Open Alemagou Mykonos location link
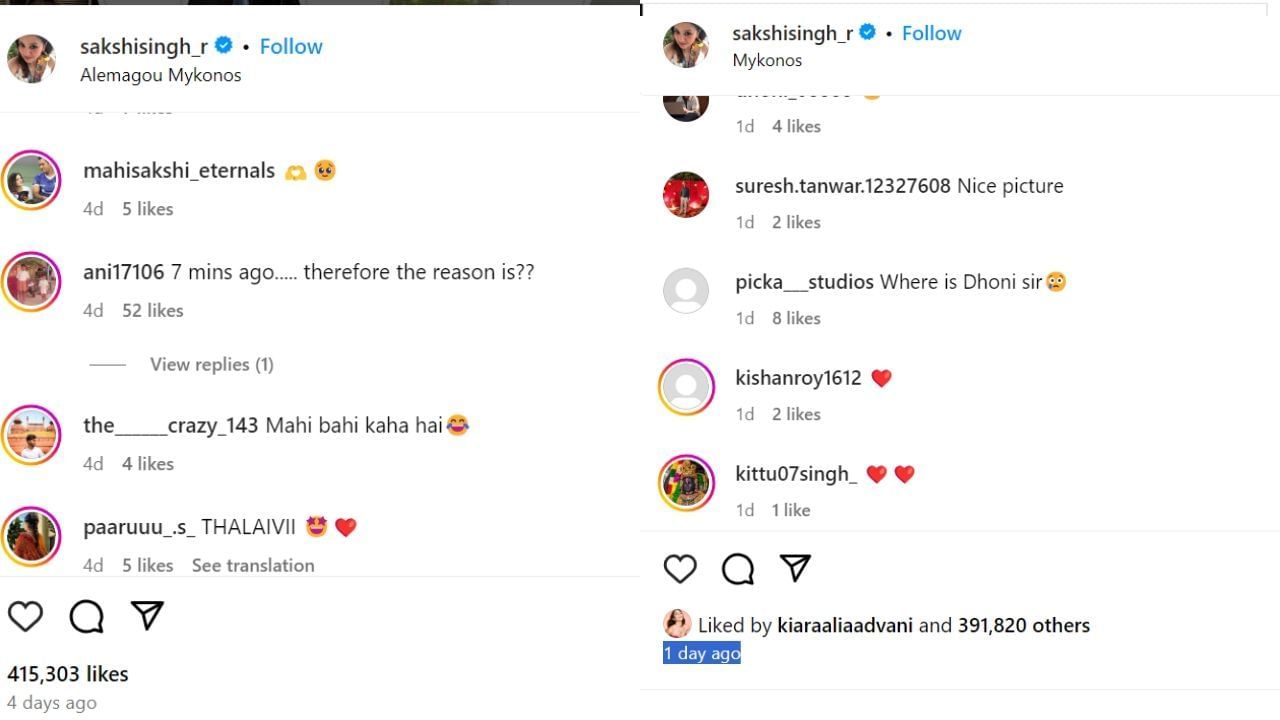 pyautogui.click(x=160, y=75)
